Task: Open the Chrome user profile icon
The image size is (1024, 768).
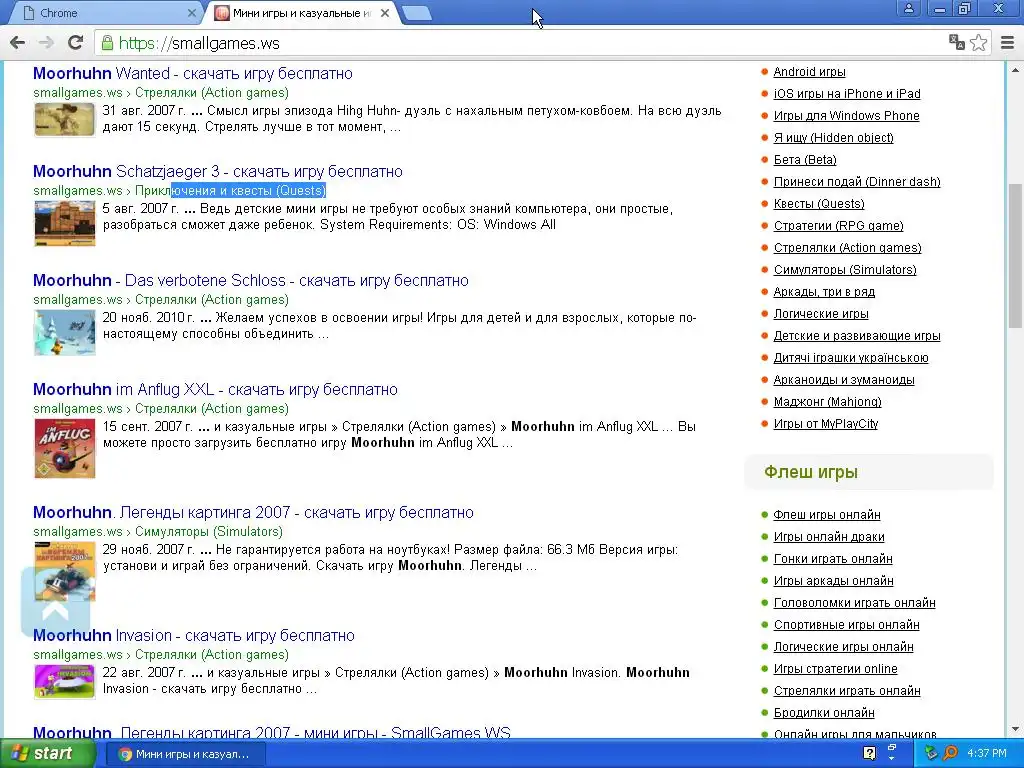Action: (x=908, y=8)
